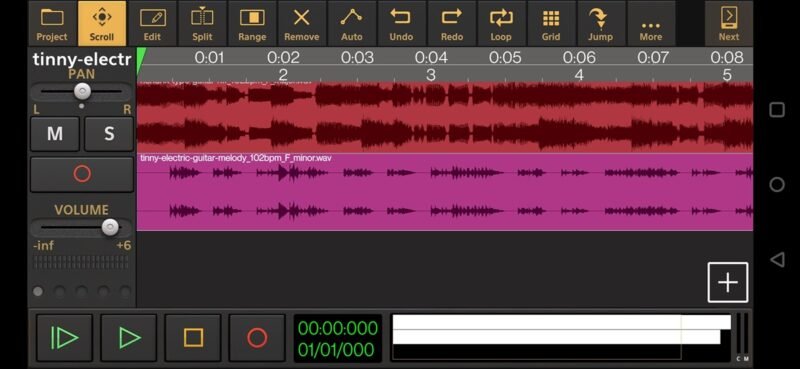Arm the track for recording
Viewport: 800px width, 369px height.
tap(82, 174)
